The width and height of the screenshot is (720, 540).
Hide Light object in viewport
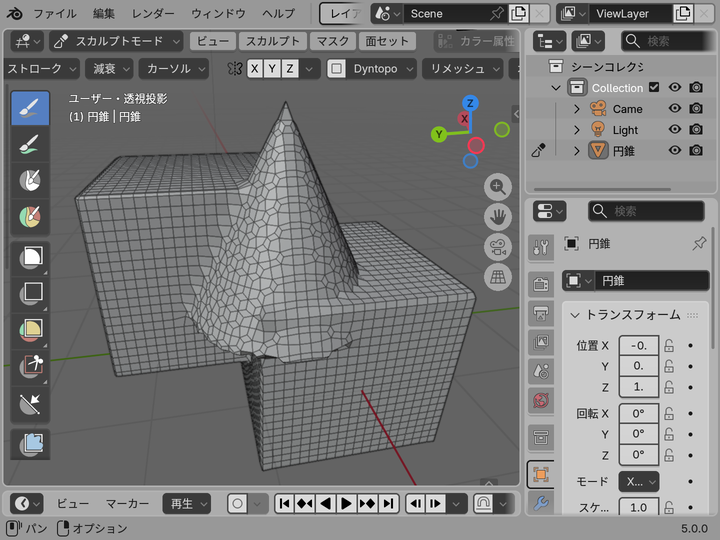pos(675,129)
